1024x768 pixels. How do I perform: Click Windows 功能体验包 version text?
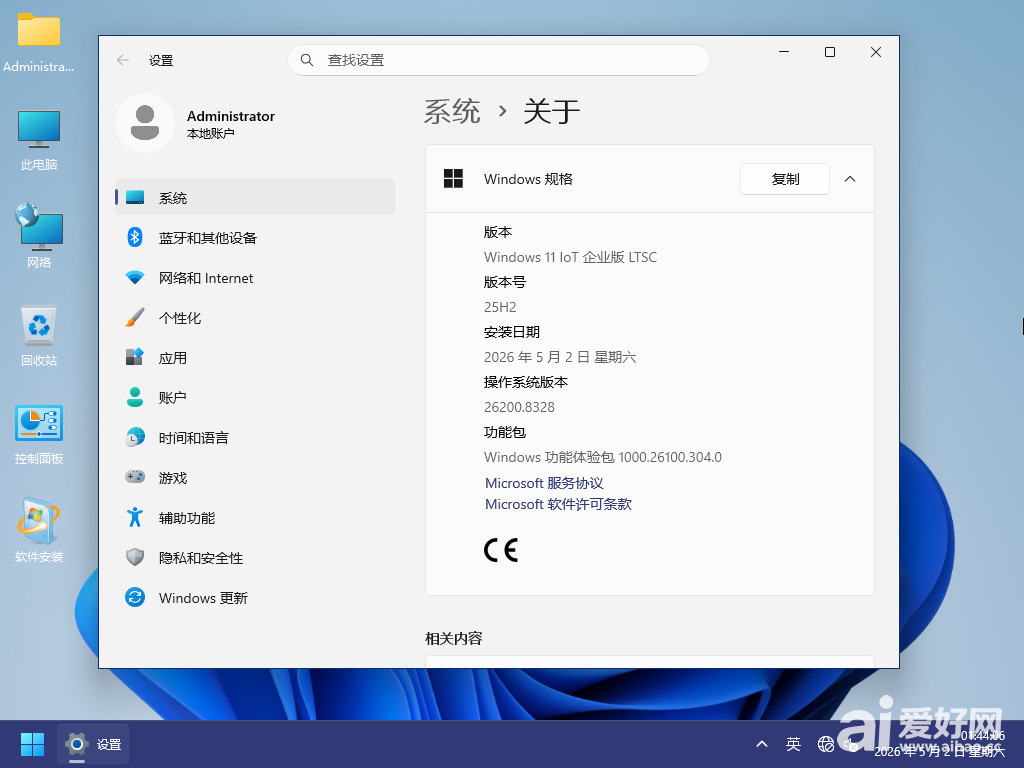pos(603,457)
